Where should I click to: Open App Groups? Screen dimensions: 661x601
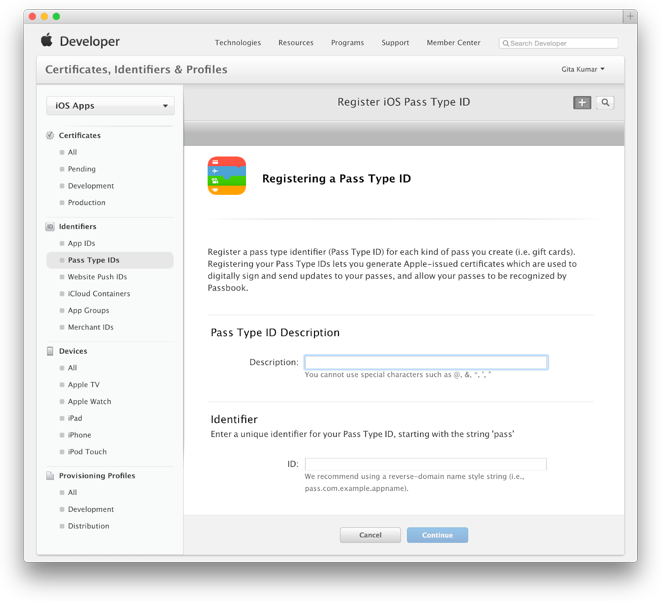click(x=88, y=311)
